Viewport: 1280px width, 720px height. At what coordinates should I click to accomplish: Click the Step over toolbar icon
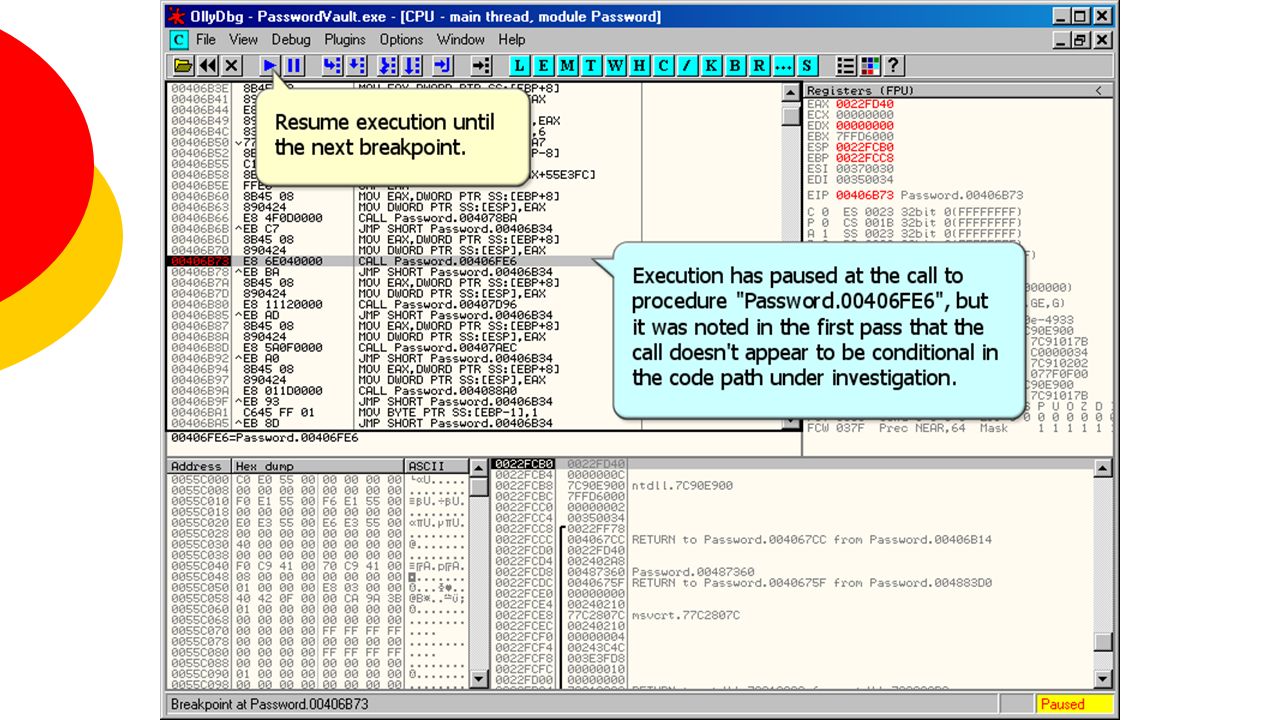(x=358, y=66)
